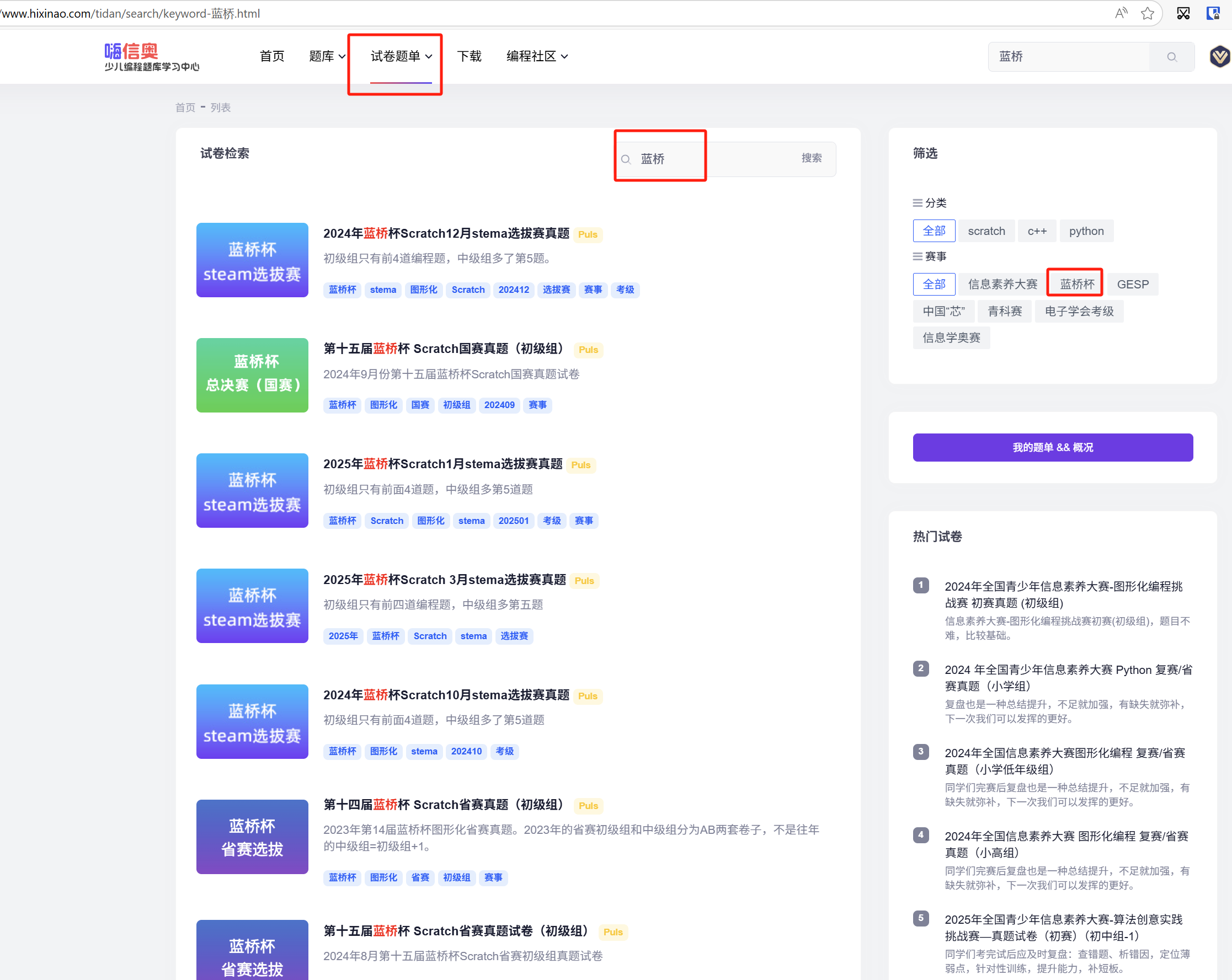The image size is (1232, 980).
Task: Select 全部 under 分类 filter
Action: [x=934, y=231]
